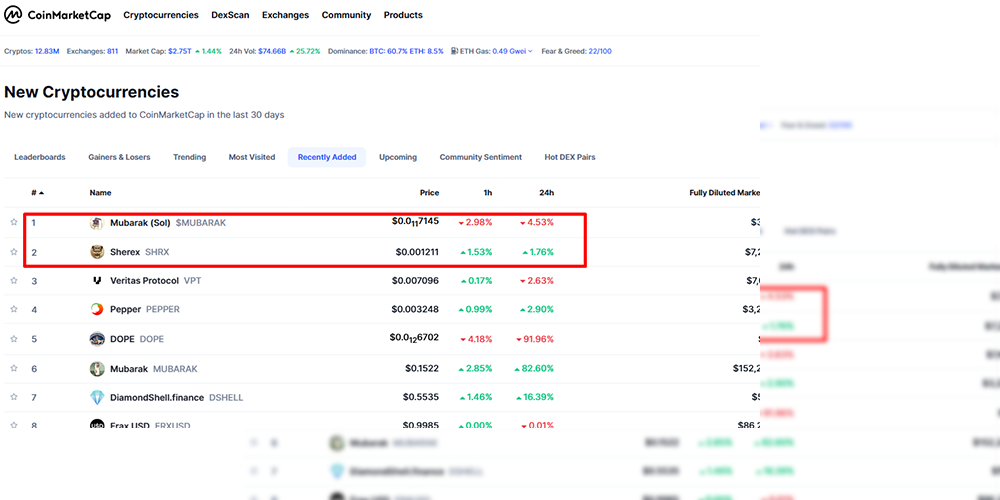1000x500 pixels.
Task: Star Mubarak (Sol) in the watchlist
Action: click(13, 222)
